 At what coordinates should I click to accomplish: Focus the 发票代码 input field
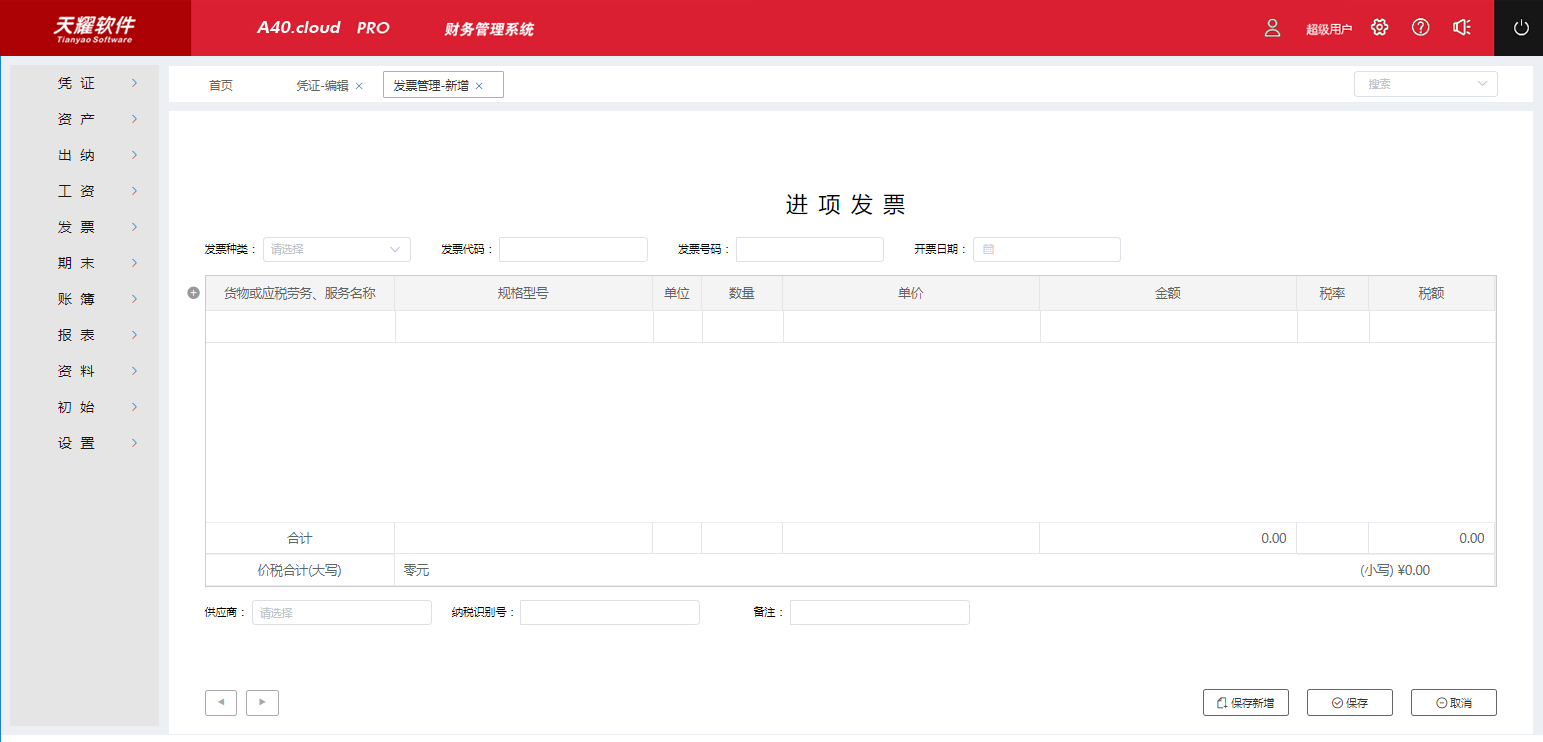(x=573, y=249)
